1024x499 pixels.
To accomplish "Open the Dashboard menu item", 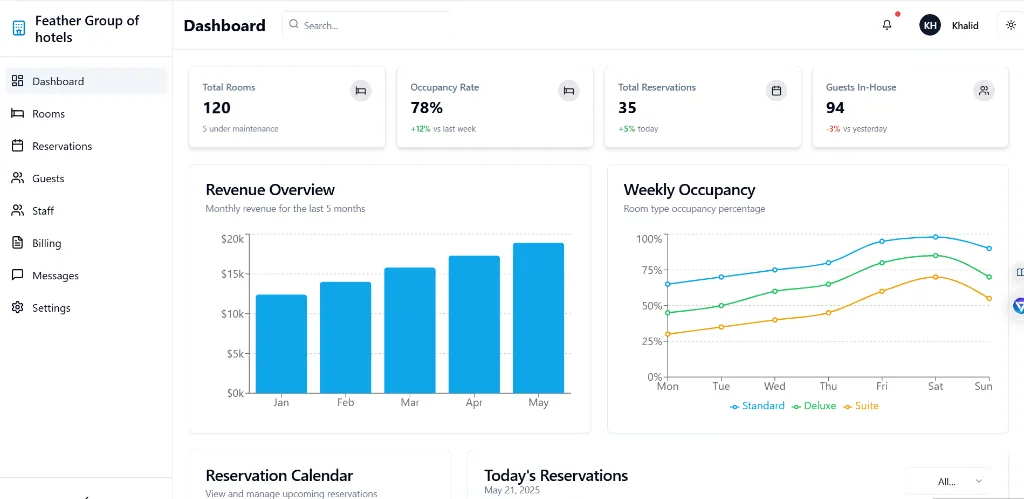I will point(86,81).
